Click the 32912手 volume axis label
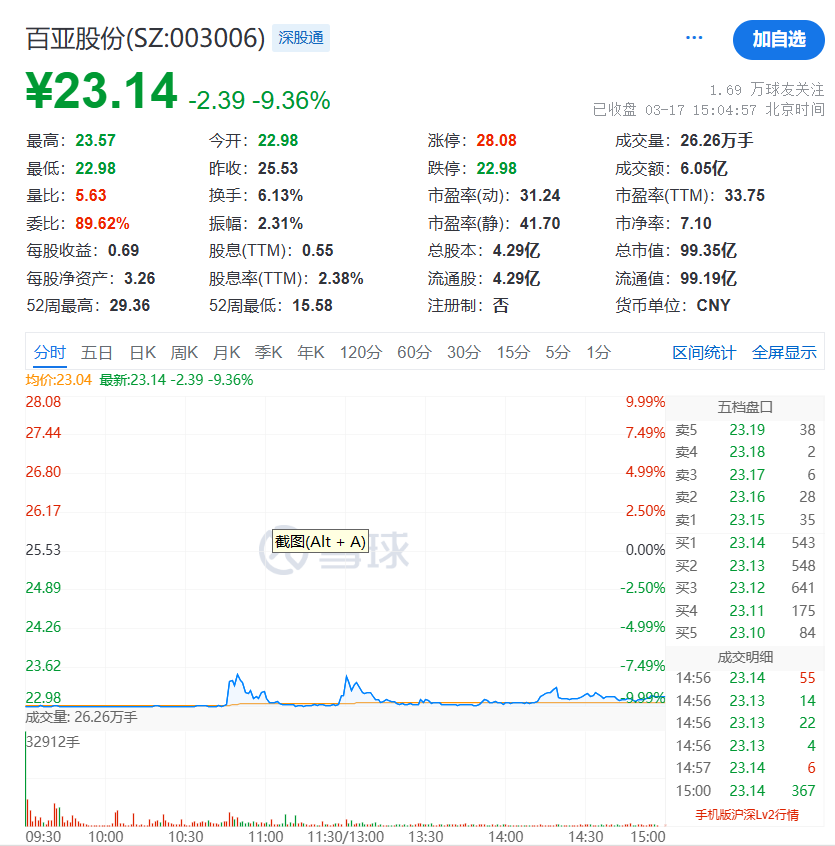This screenshot has width=835, height=846. [x=53, y=742]
